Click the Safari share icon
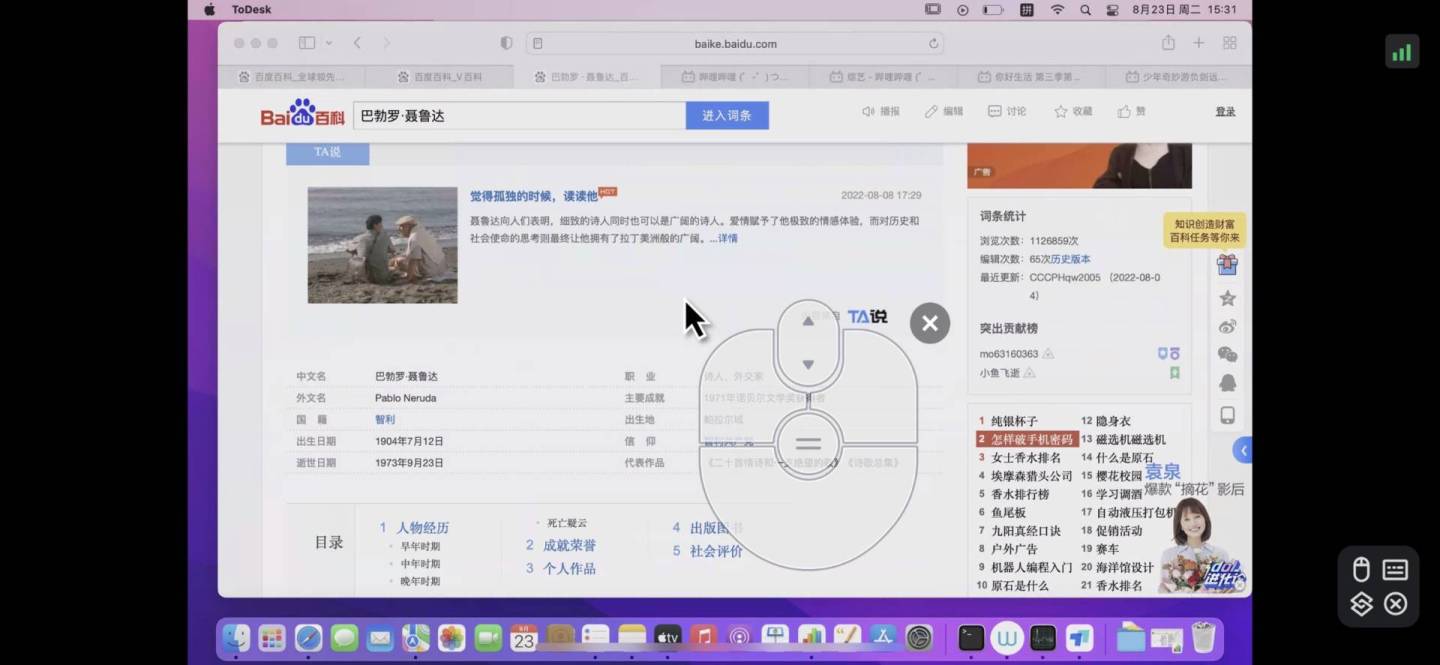1440x665 pixels. click(x=1168, y=43)
